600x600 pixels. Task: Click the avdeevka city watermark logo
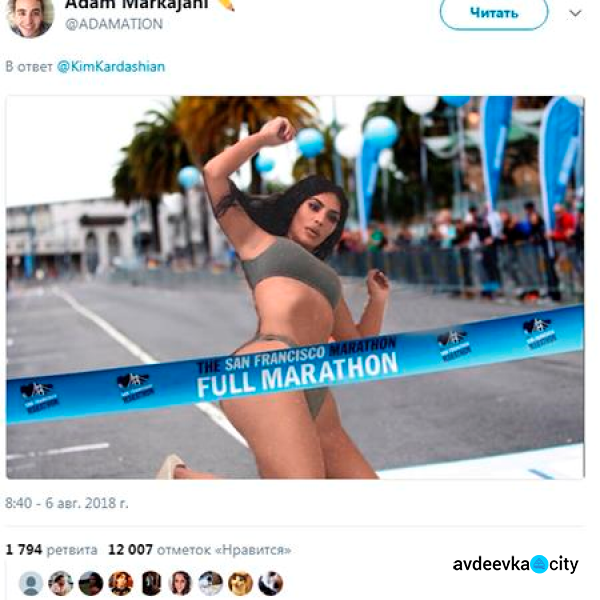coord(515,564)
